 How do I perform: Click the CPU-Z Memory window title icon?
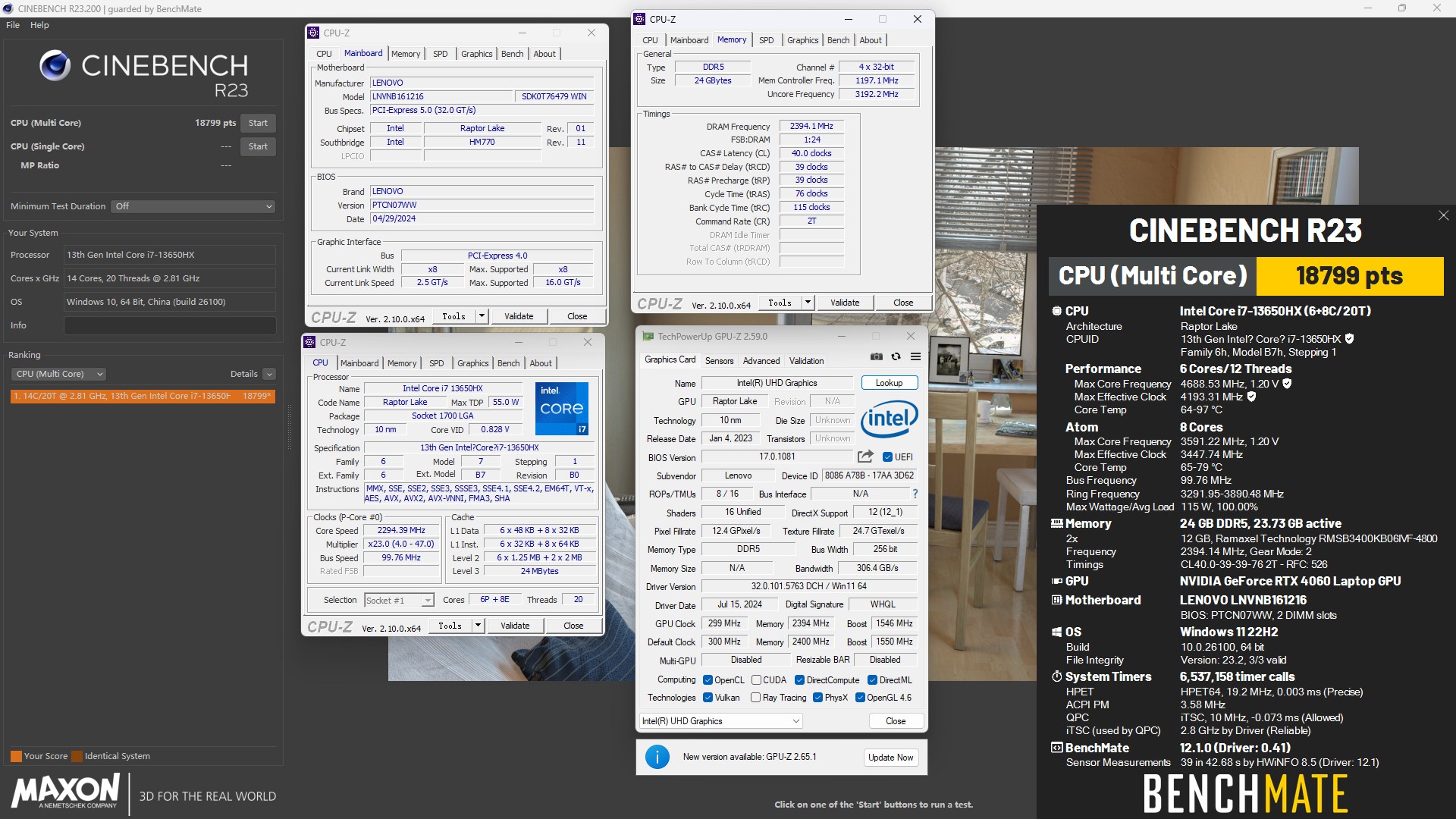(639, 19)
